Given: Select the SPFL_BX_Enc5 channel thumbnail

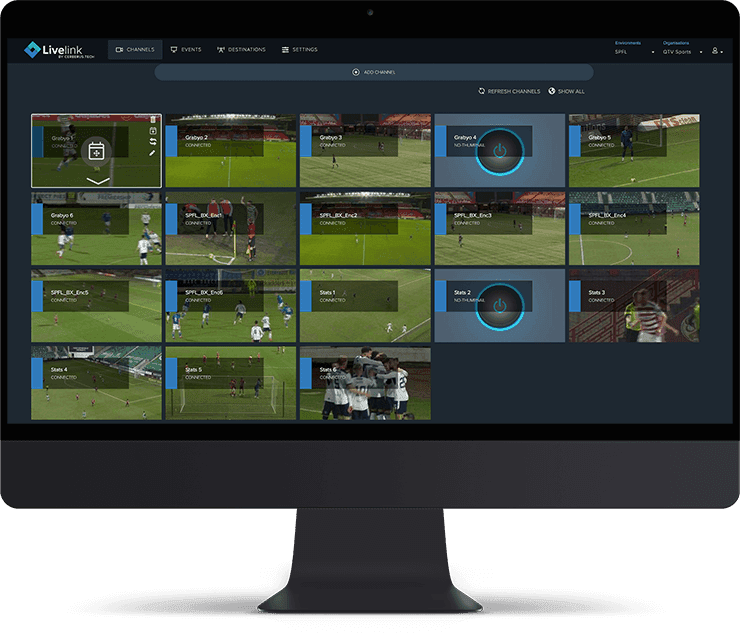Looking at the screenshot, I should 96,306.
